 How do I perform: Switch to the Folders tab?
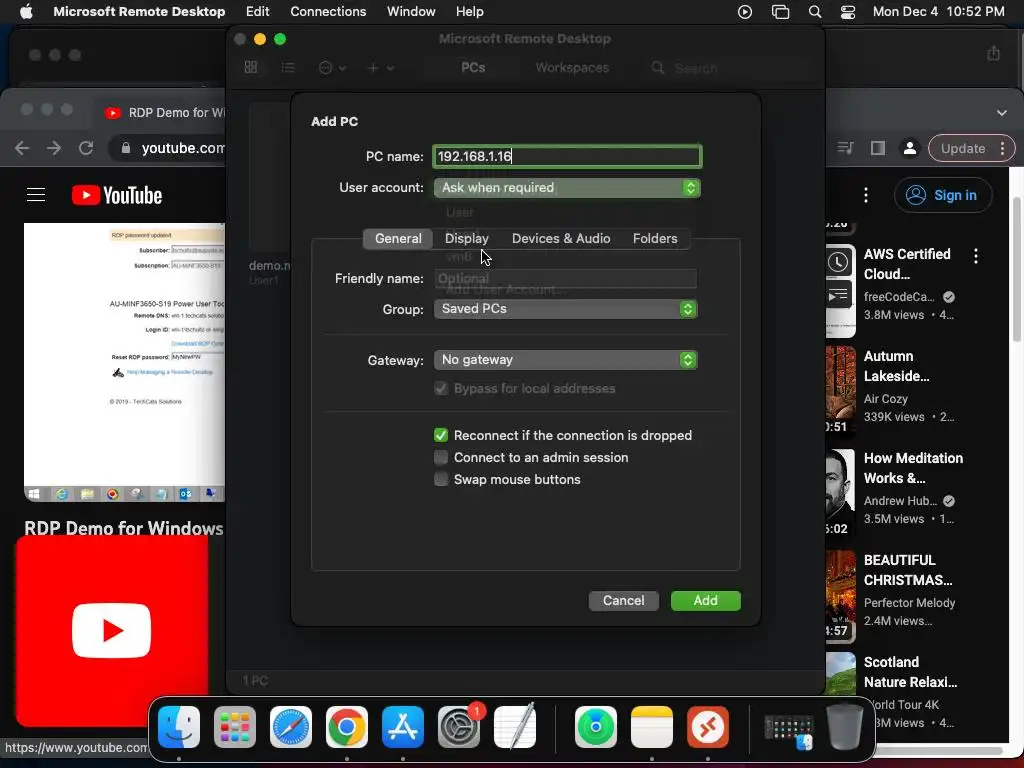click(x=655, y=238)
